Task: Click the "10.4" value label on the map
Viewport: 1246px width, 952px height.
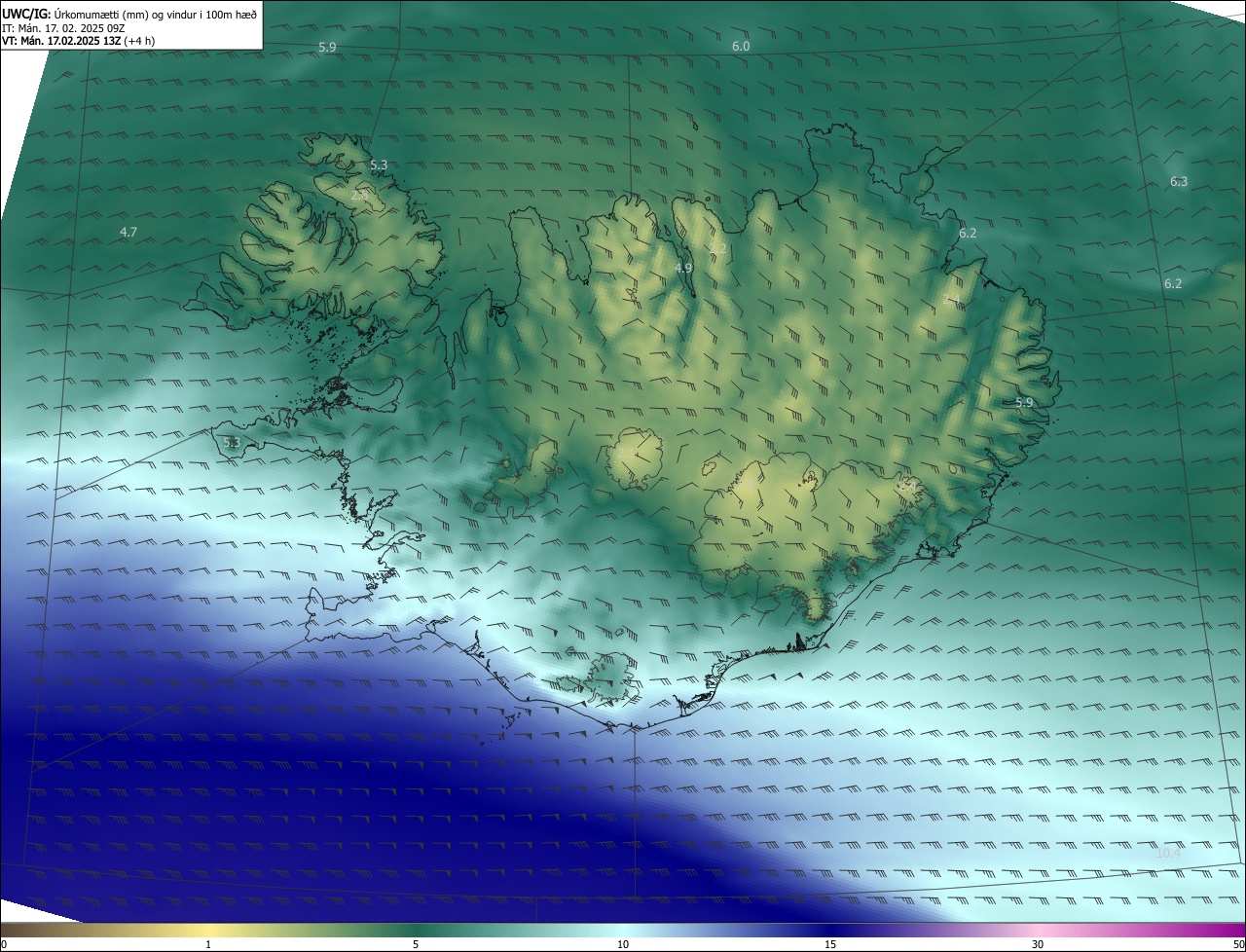Action: point(1168,853)
